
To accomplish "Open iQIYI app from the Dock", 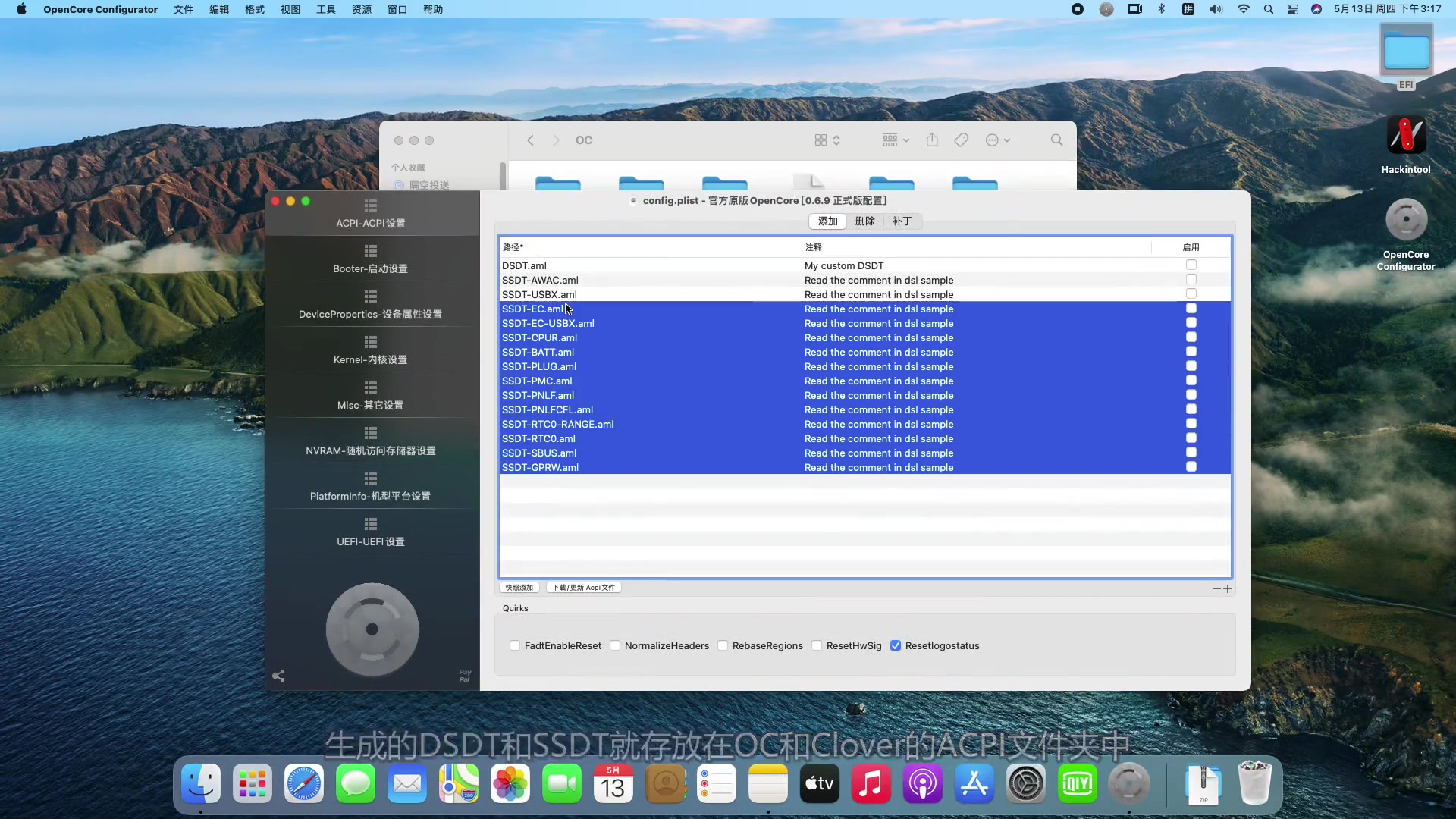I will 1078,784.
